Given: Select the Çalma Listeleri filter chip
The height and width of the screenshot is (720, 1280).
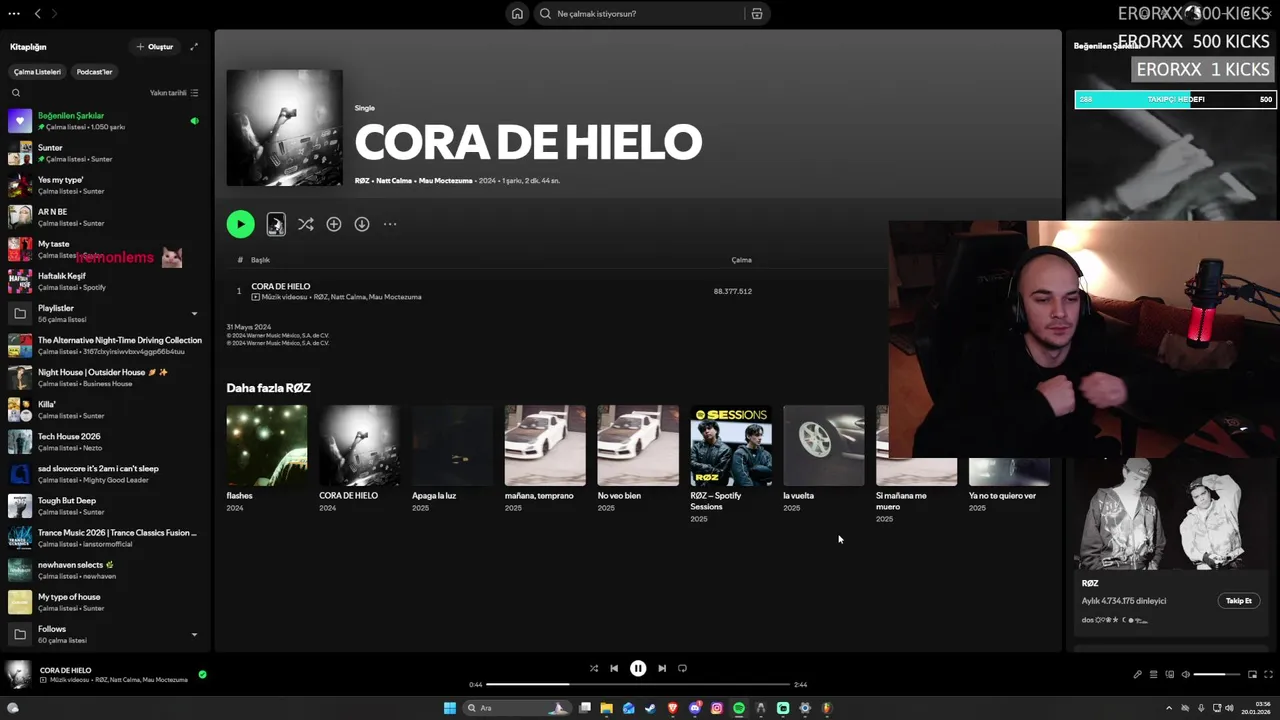Looking at the screenshot, I should pos(37,72).
